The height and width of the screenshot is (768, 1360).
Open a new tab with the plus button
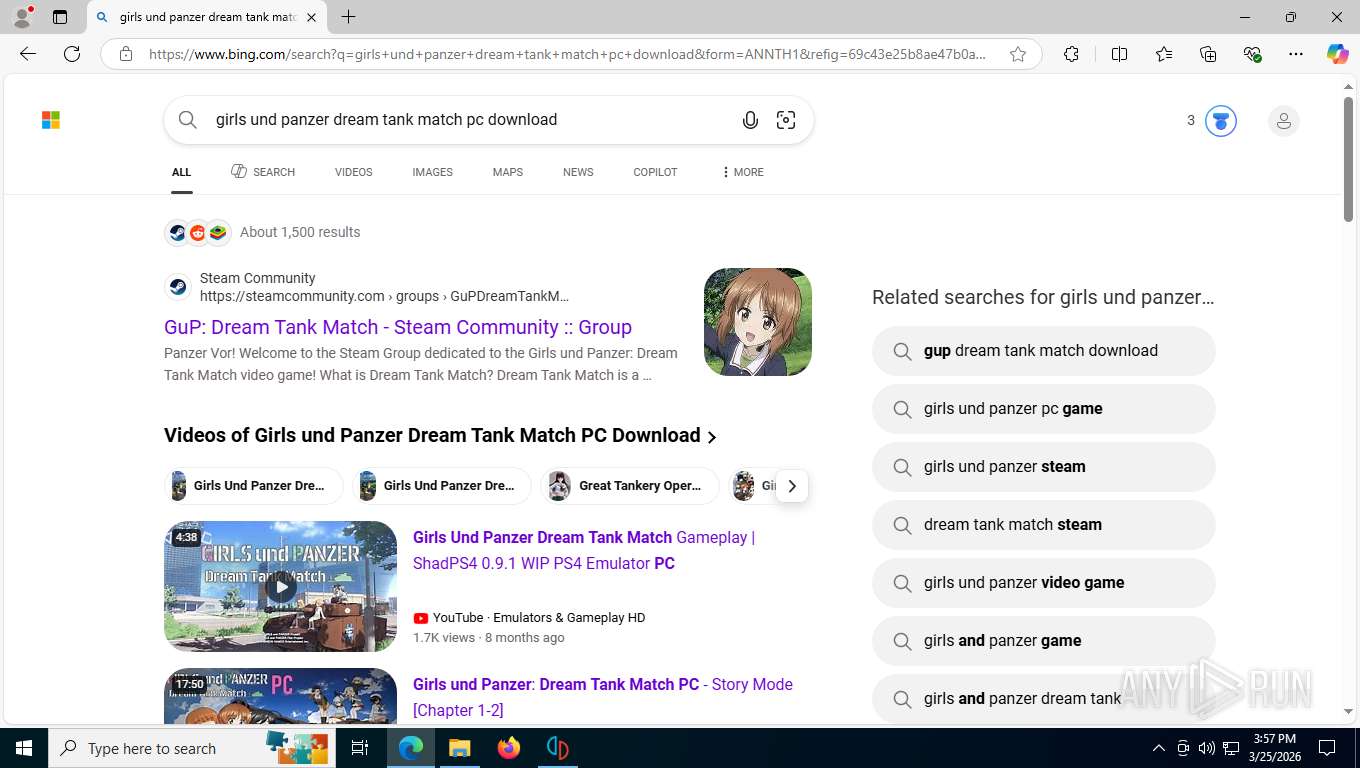click(348, 17)
